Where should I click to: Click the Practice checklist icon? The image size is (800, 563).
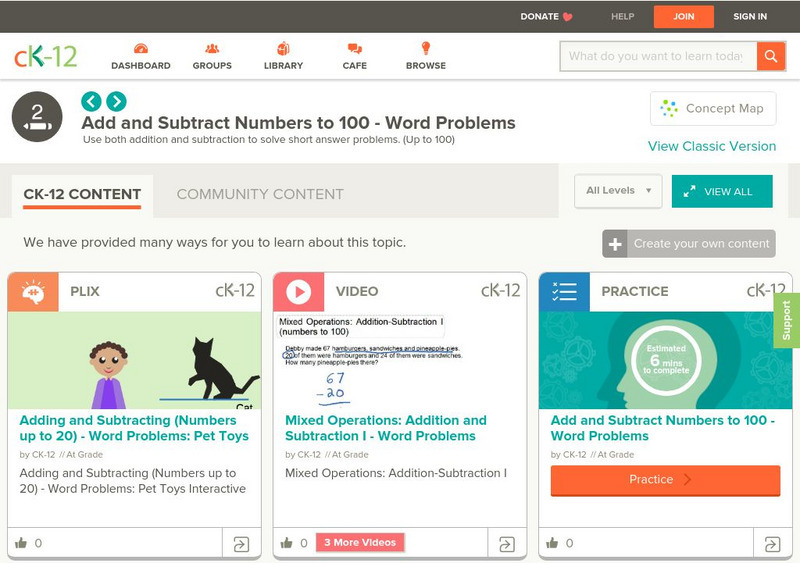pos(564,292)
